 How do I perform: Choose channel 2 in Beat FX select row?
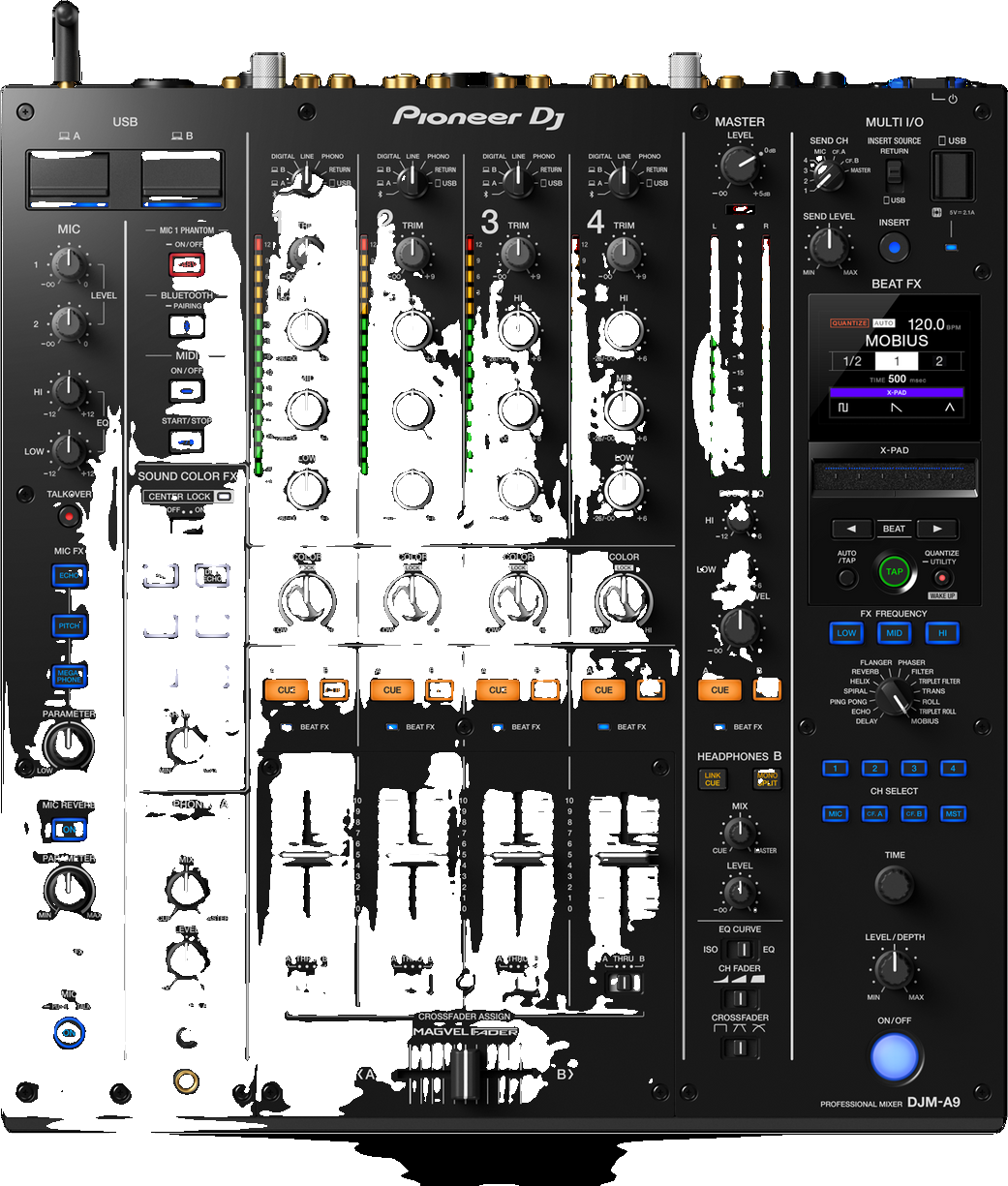(x=874, y=769)
